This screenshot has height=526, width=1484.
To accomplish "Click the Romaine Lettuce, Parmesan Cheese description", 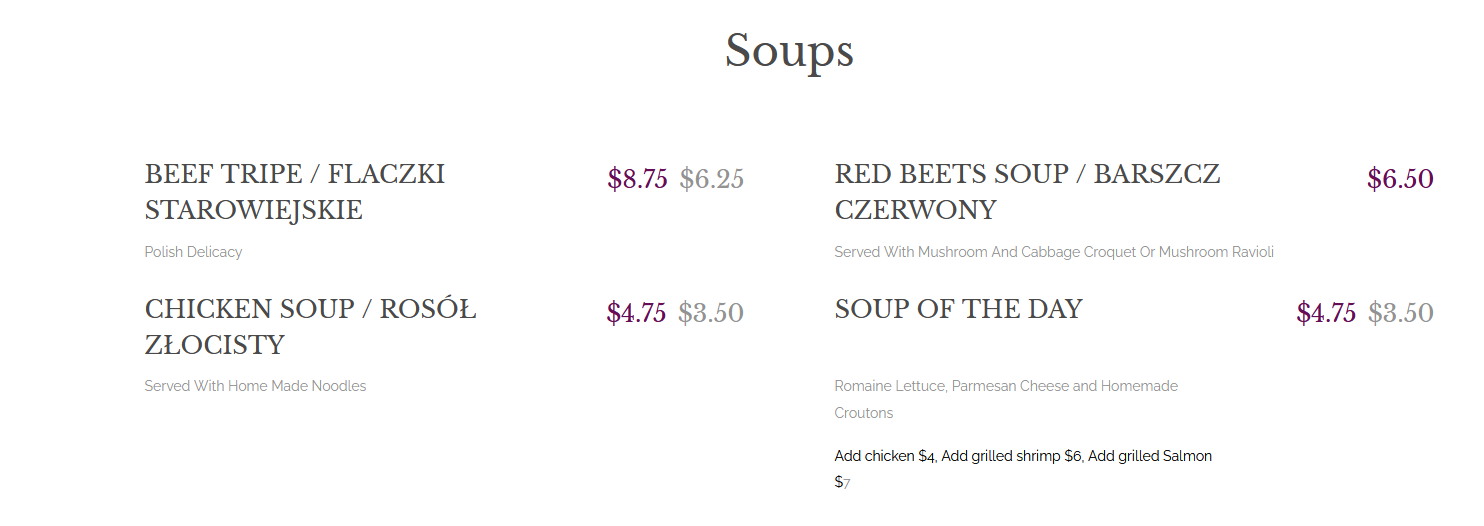I will [1005, 386].
